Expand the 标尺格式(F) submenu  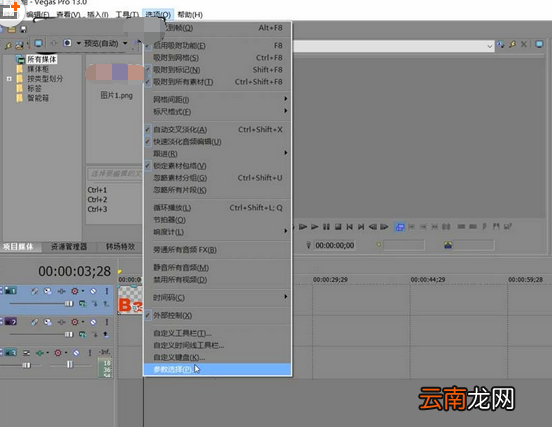[217, 112]
